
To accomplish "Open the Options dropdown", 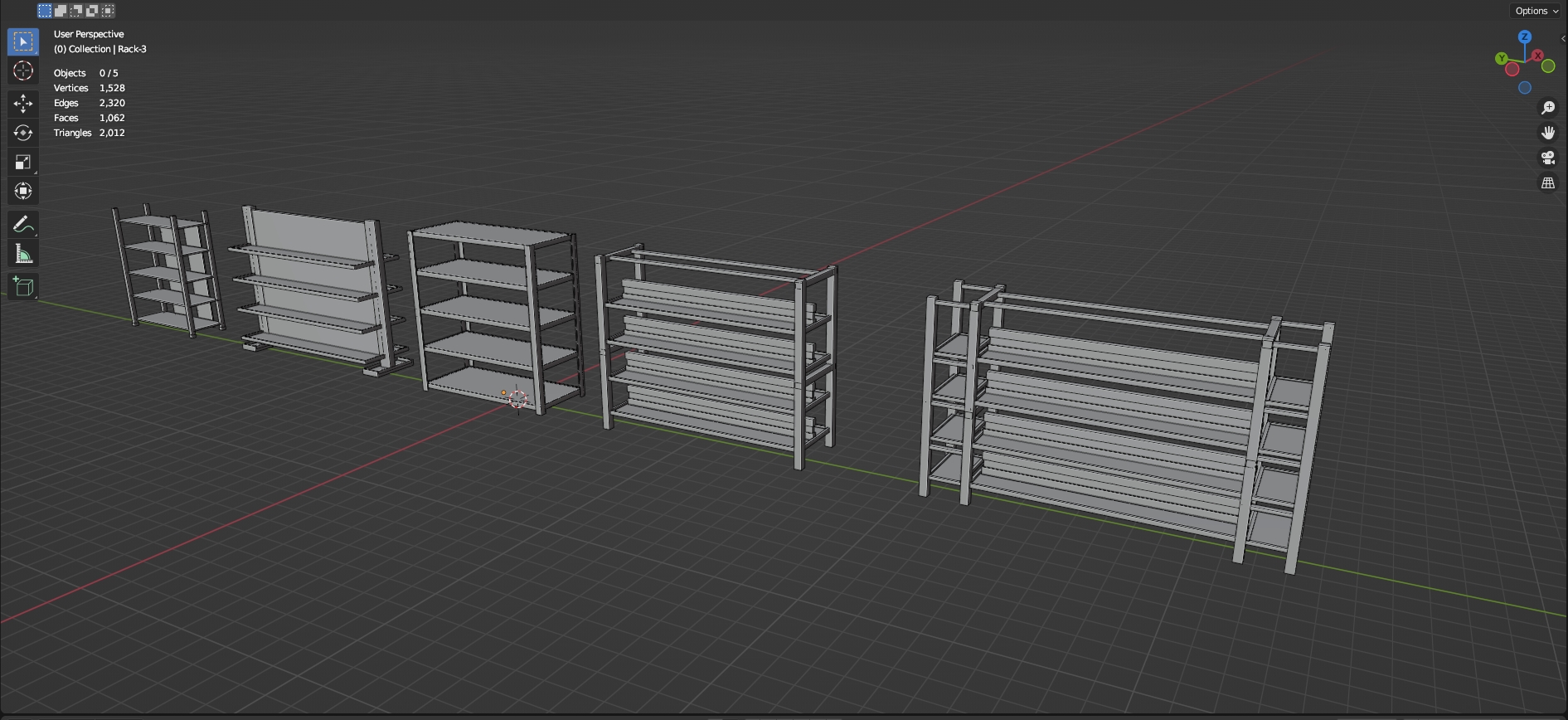I will [1536, 11].
